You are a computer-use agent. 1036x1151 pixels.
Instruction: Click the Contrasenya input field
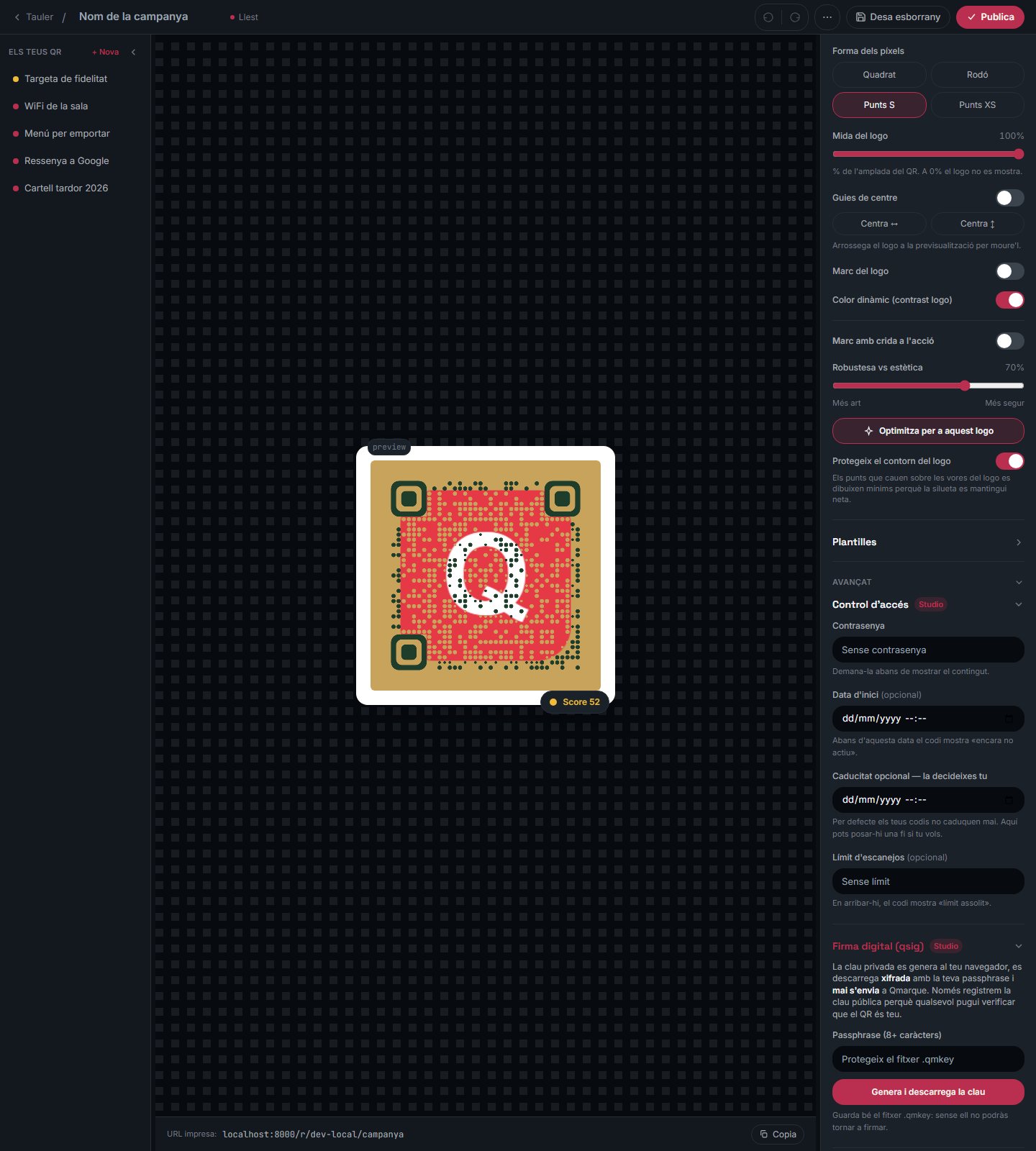coord(928,650)
